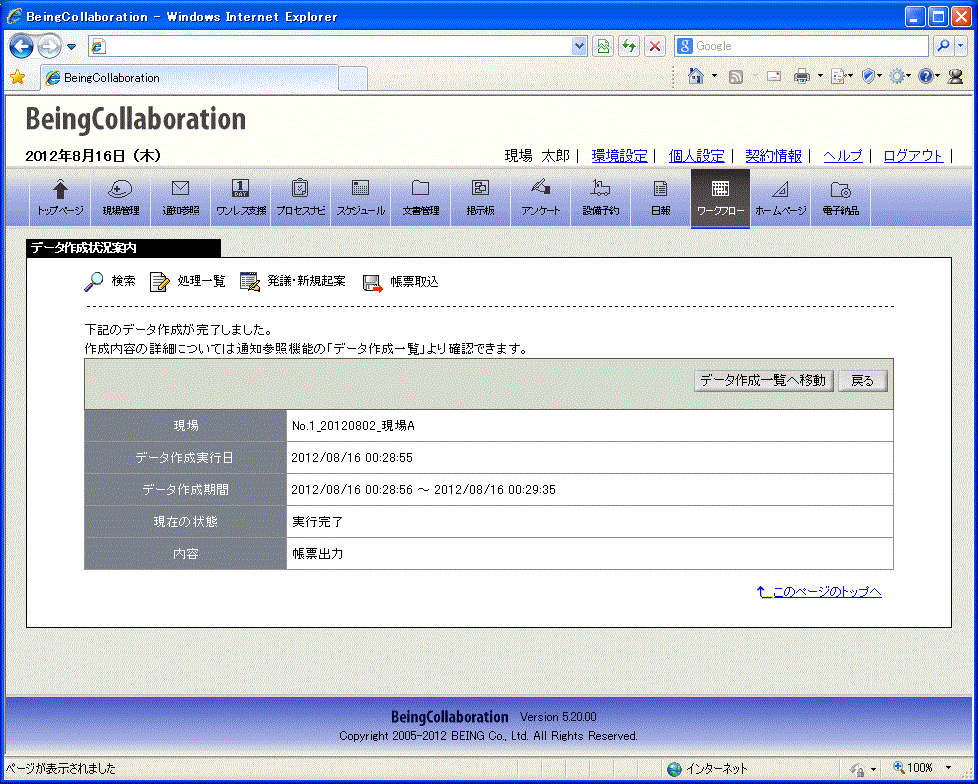Click ログアウト link

[x=913, y=156]
